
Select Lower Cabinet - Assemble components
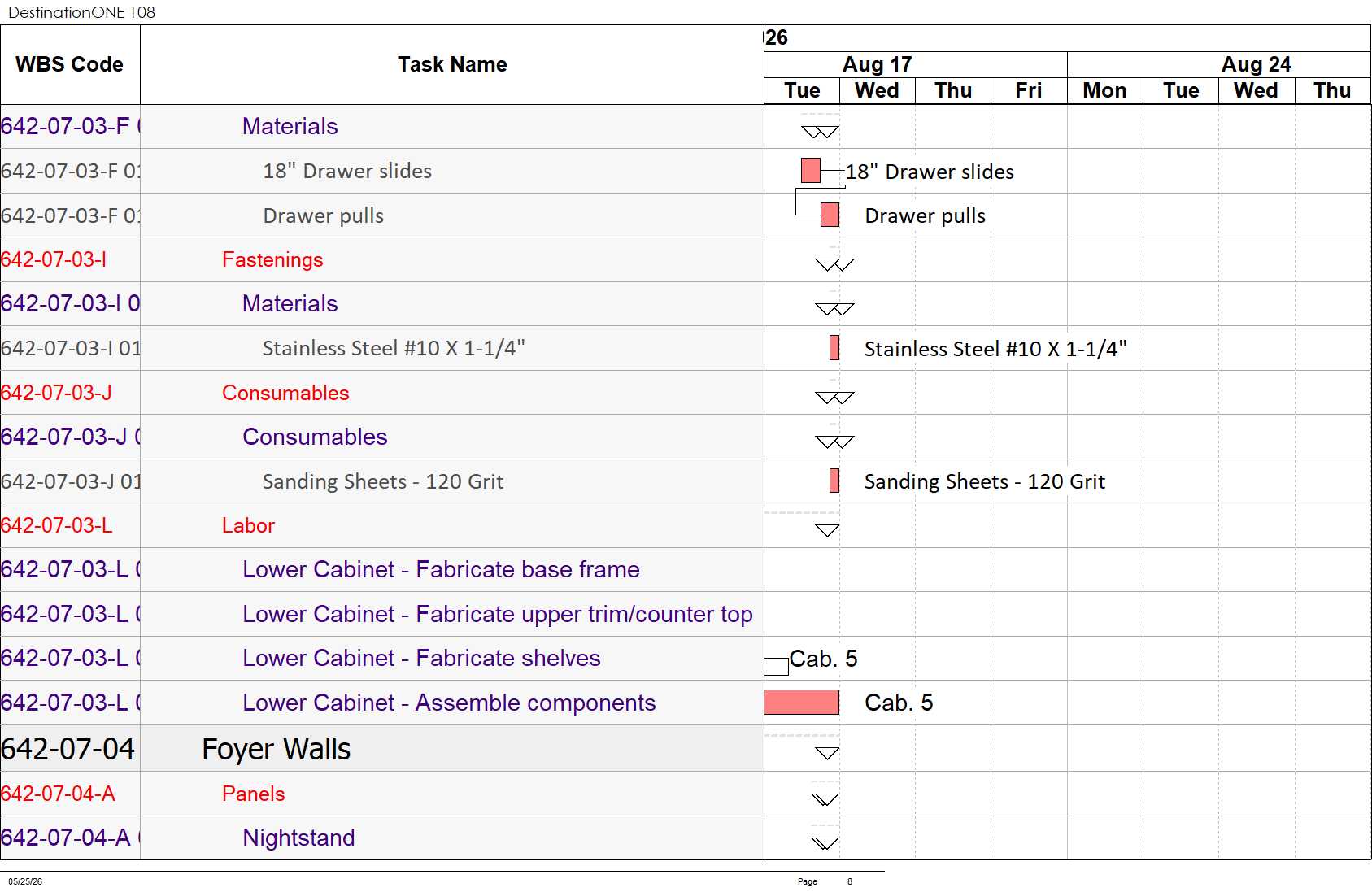[449, 703]
